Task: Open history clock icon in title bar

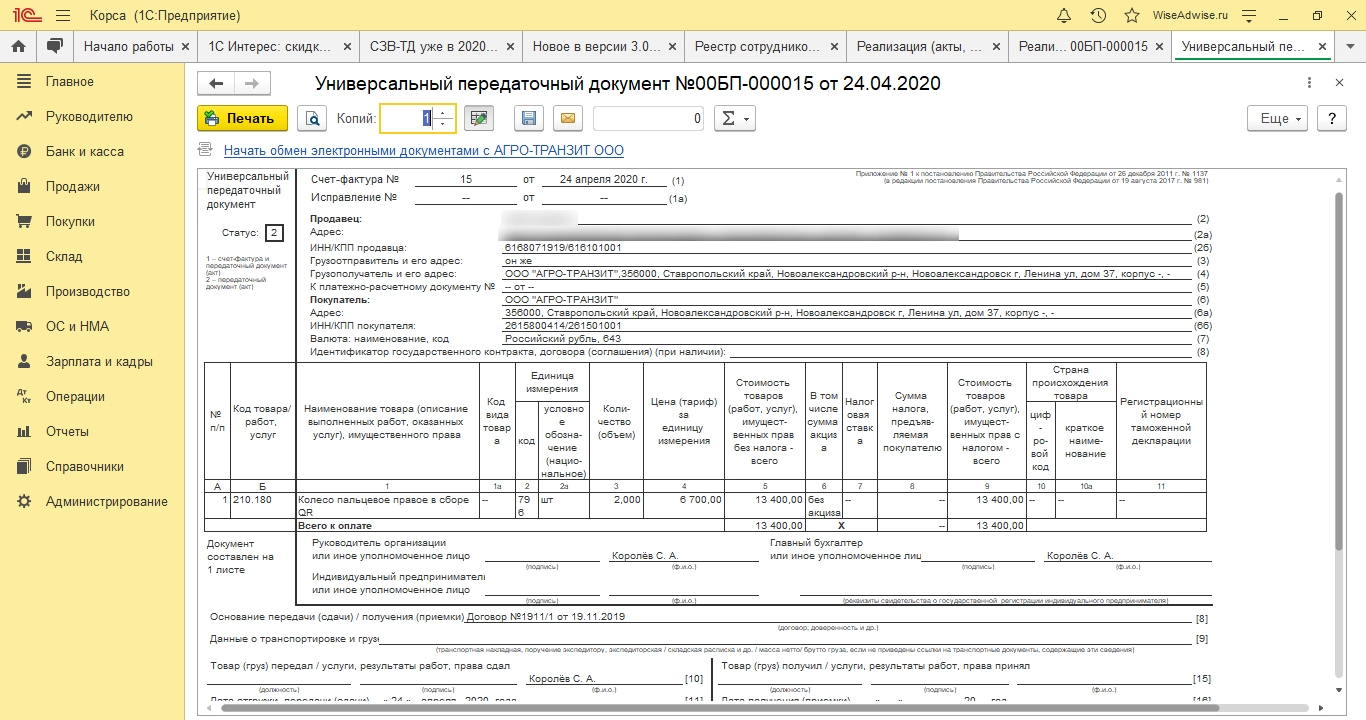Action: click(1098, 16)
